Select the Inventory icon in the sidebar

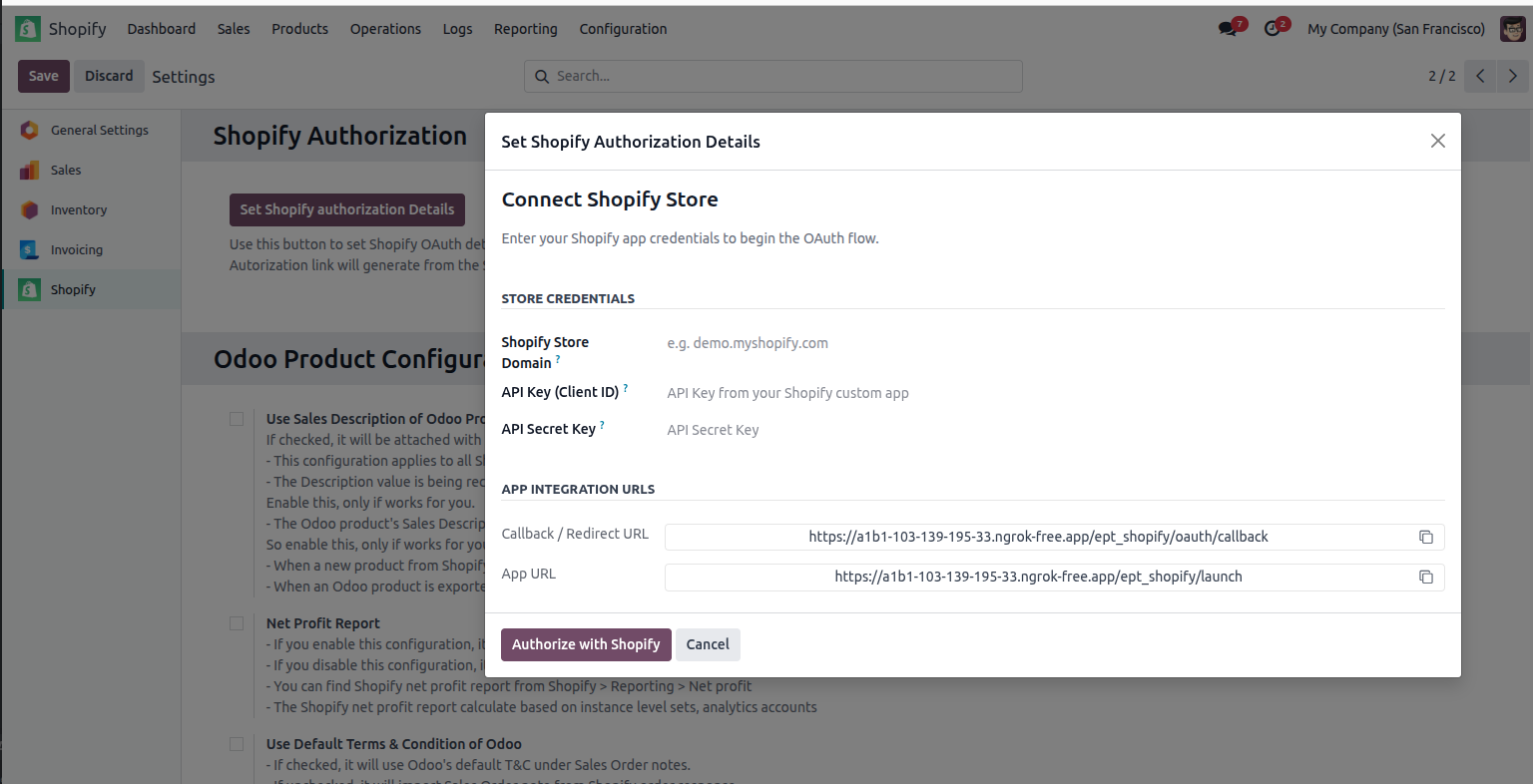pos(29,209)
